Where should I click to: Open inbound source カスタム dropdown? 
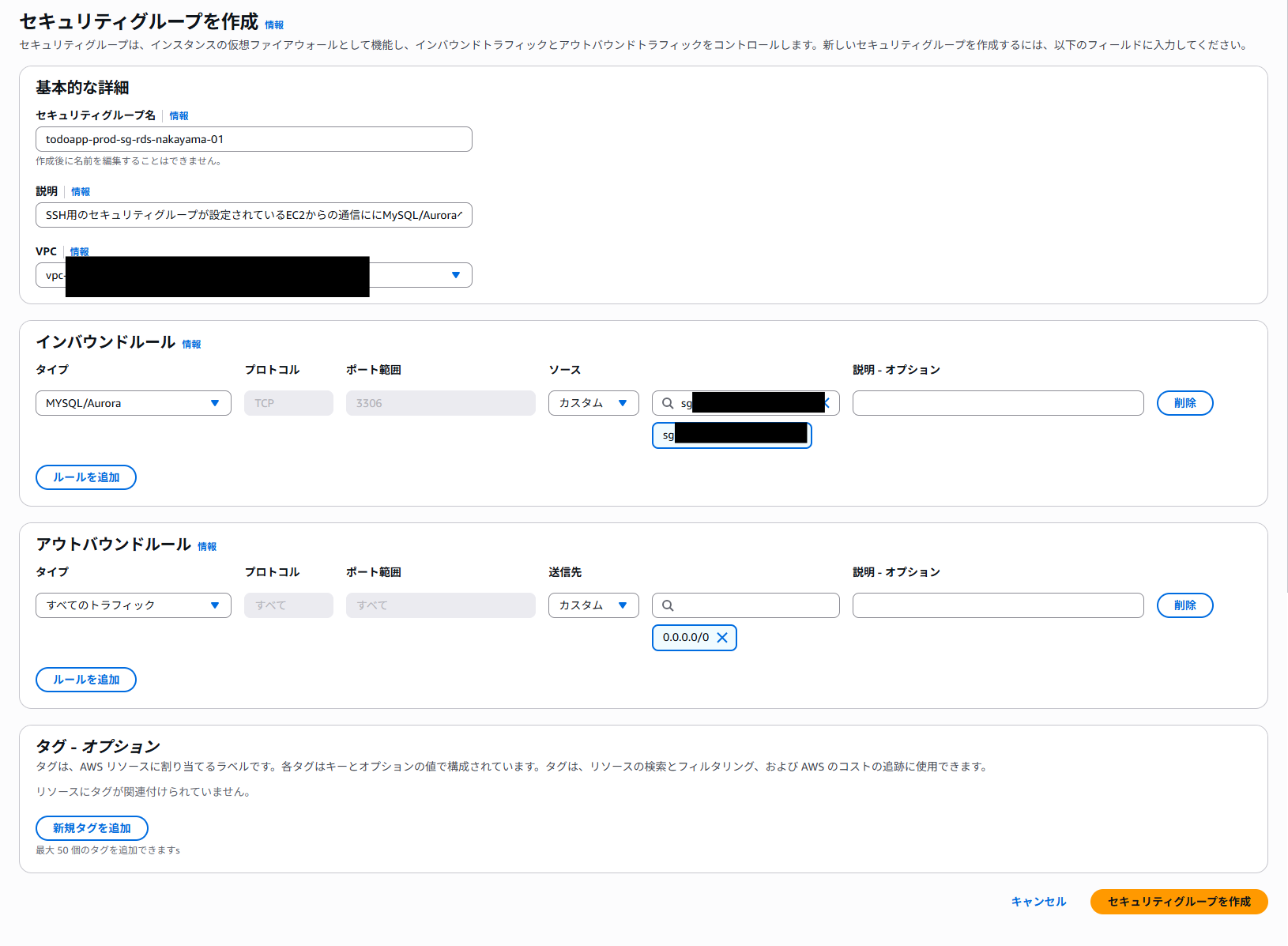pyautogui.click(x=593, y=403)
